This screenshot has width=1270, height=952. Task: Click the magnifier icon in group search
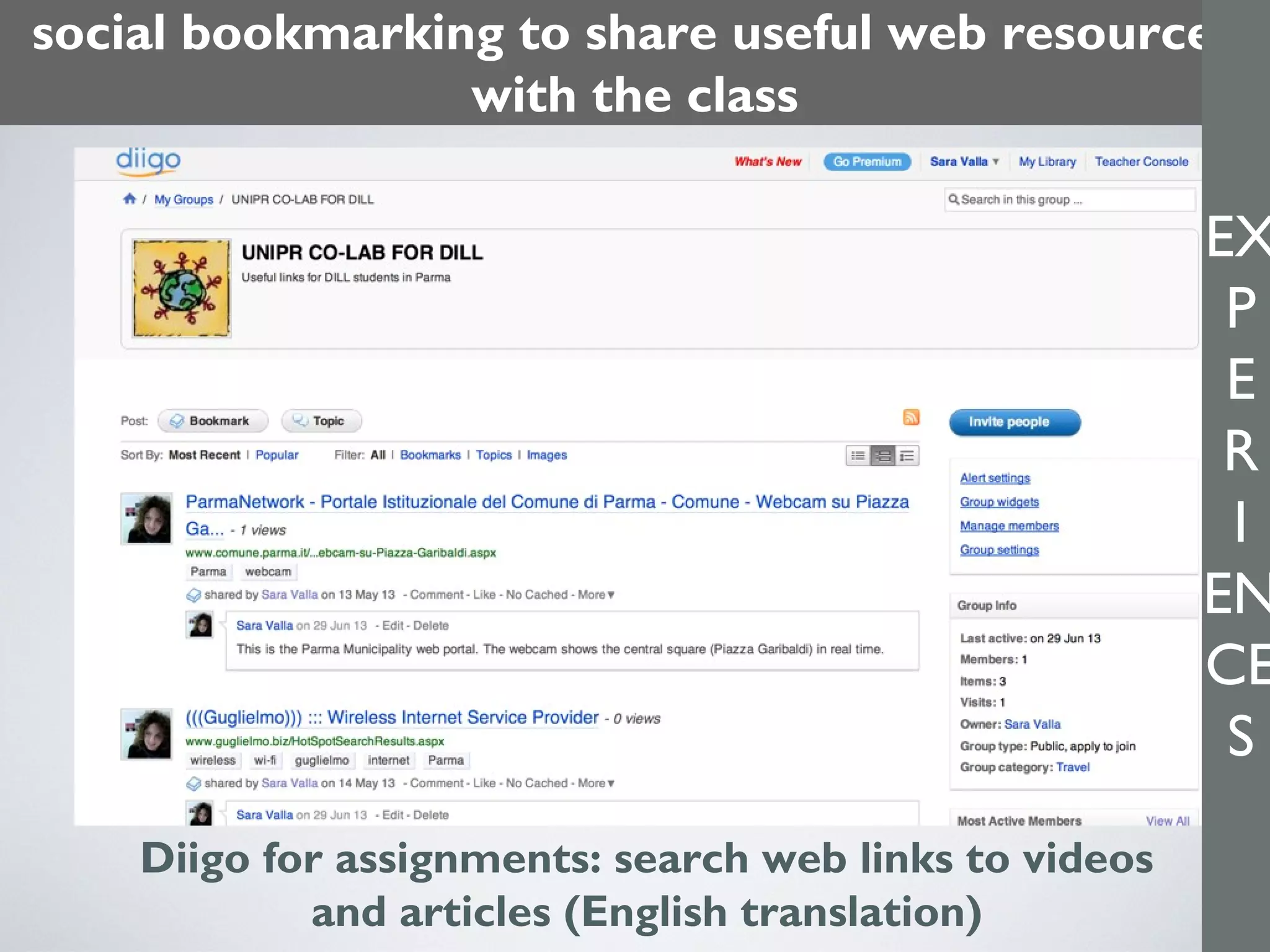click(x=954, y=199)
